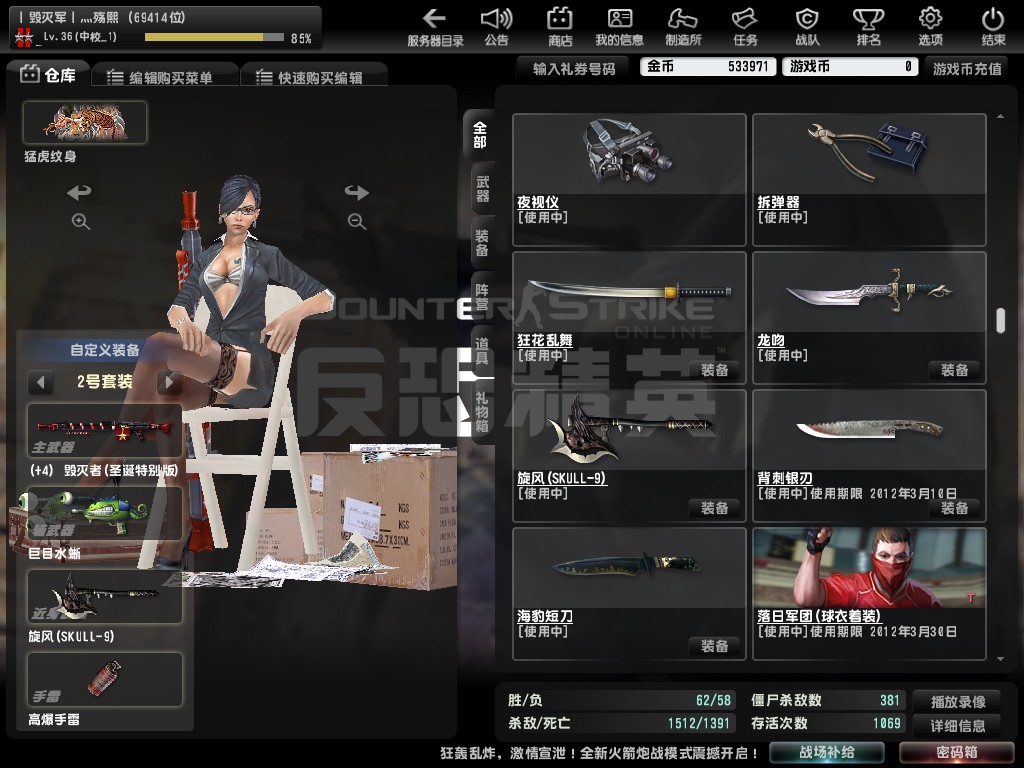Switch to the previous custom loadout set

coord(40,381)
